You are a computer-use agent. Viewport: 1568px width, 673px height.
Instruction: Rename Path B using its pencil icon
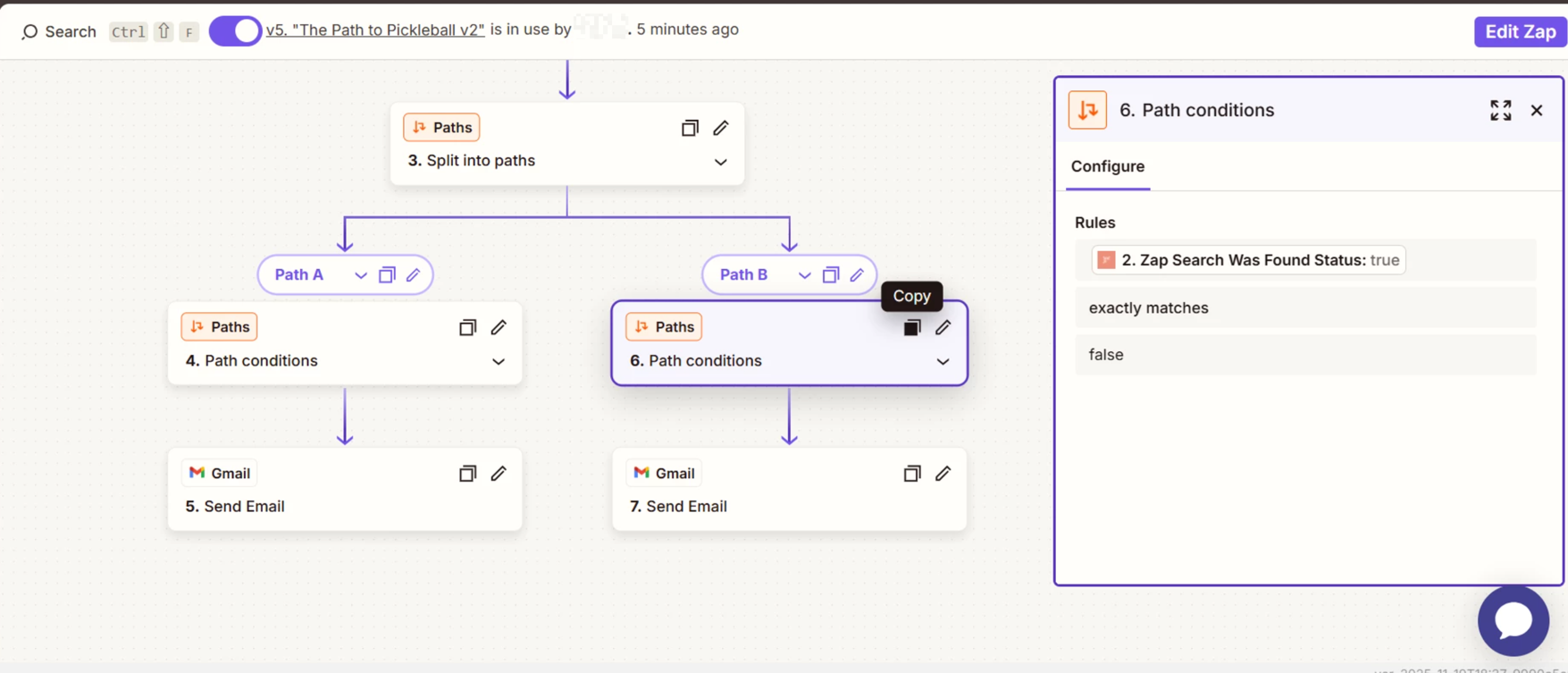click(x=857, y=275)
